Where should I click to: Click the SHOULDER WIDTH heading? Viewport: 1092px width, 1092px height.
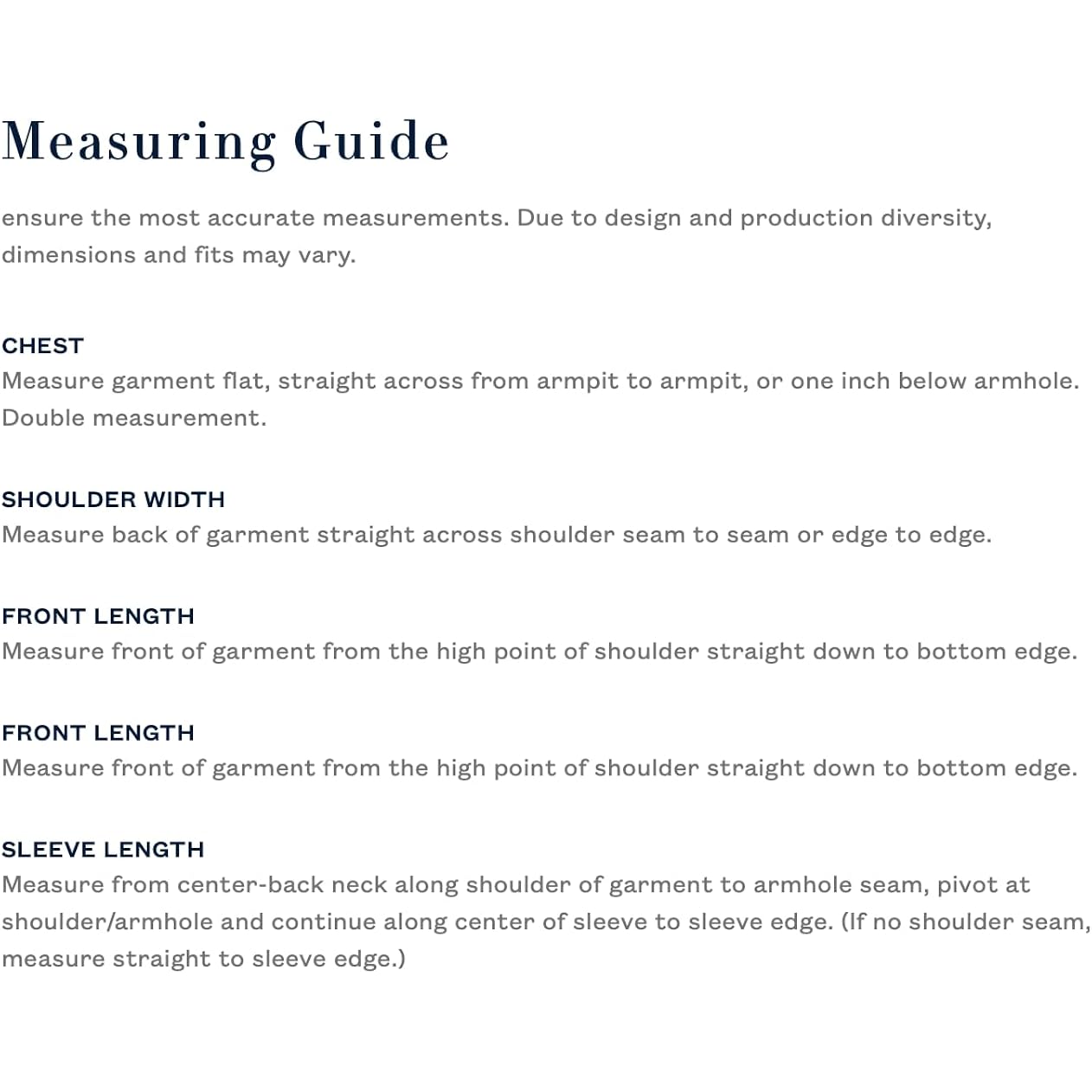113,499
